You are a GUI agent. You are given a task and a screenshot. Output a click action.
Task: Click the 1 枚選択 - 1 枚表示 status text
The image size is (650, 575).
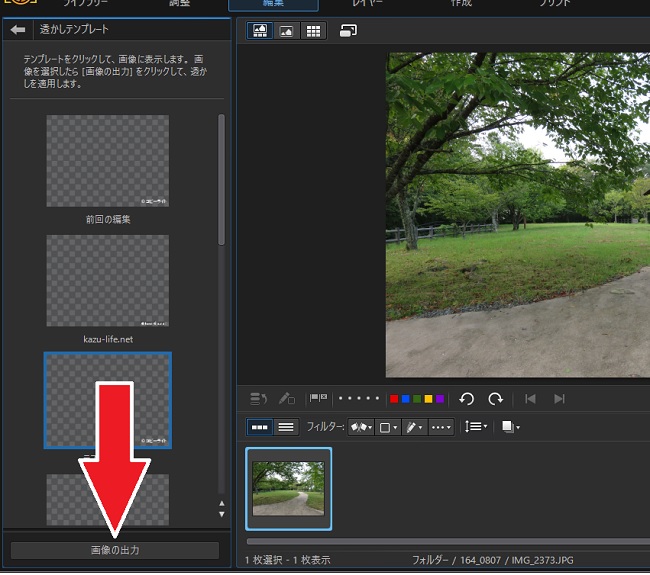[x=287, y=560]
